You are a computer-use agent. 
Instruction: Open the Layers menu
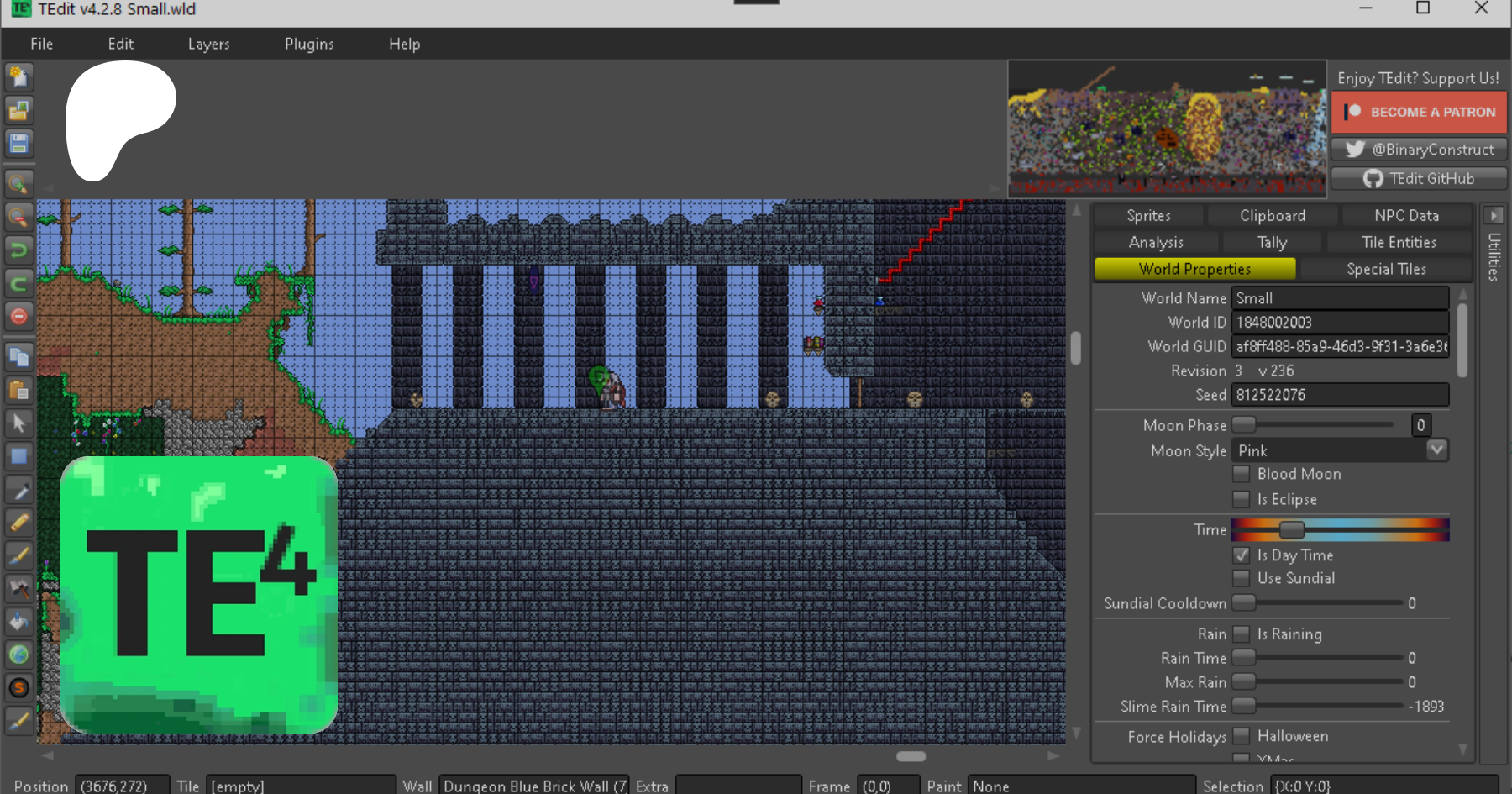(x=208, y=44)
